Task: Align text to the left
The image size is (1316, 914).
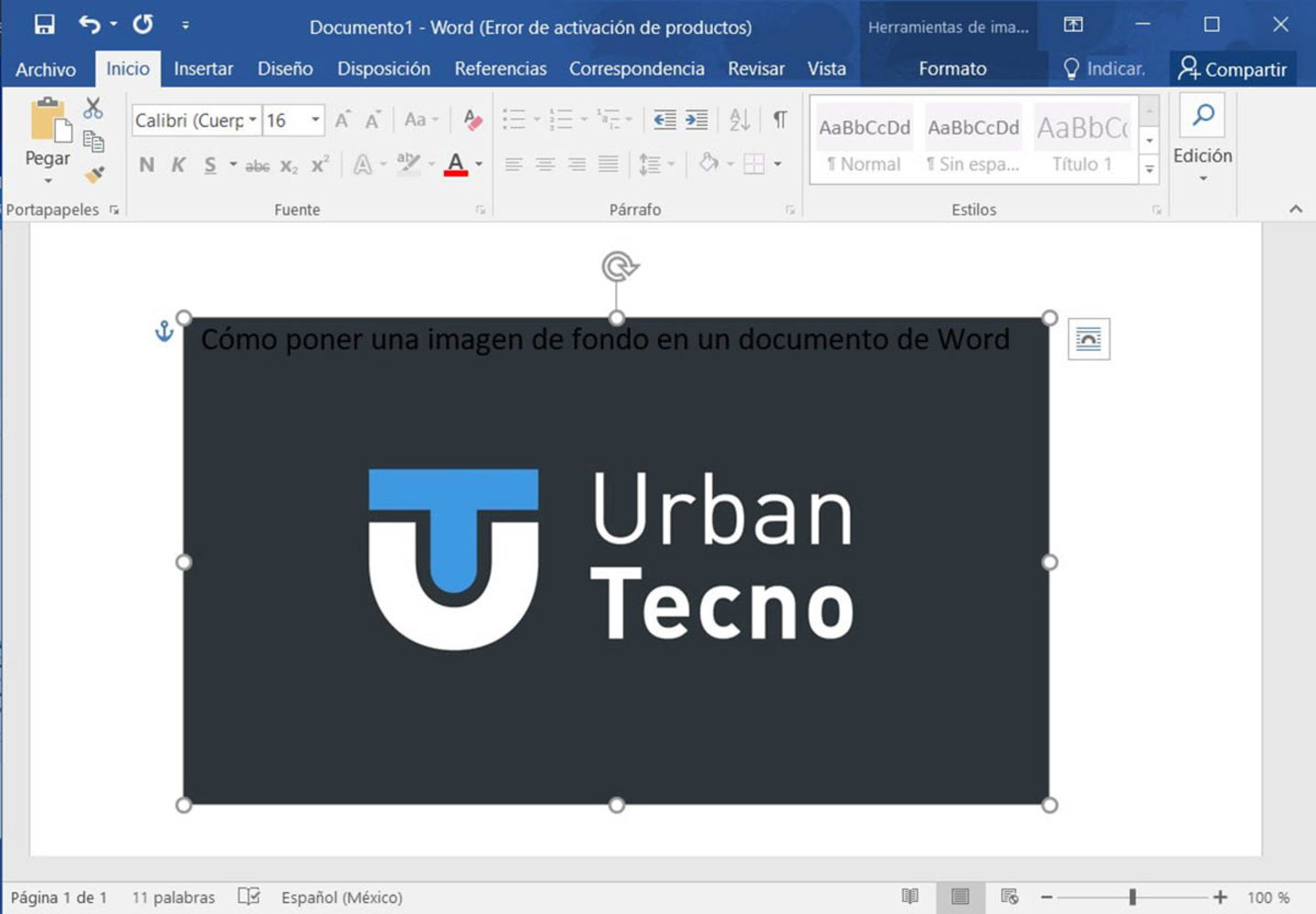Action: tap(514, 165)
